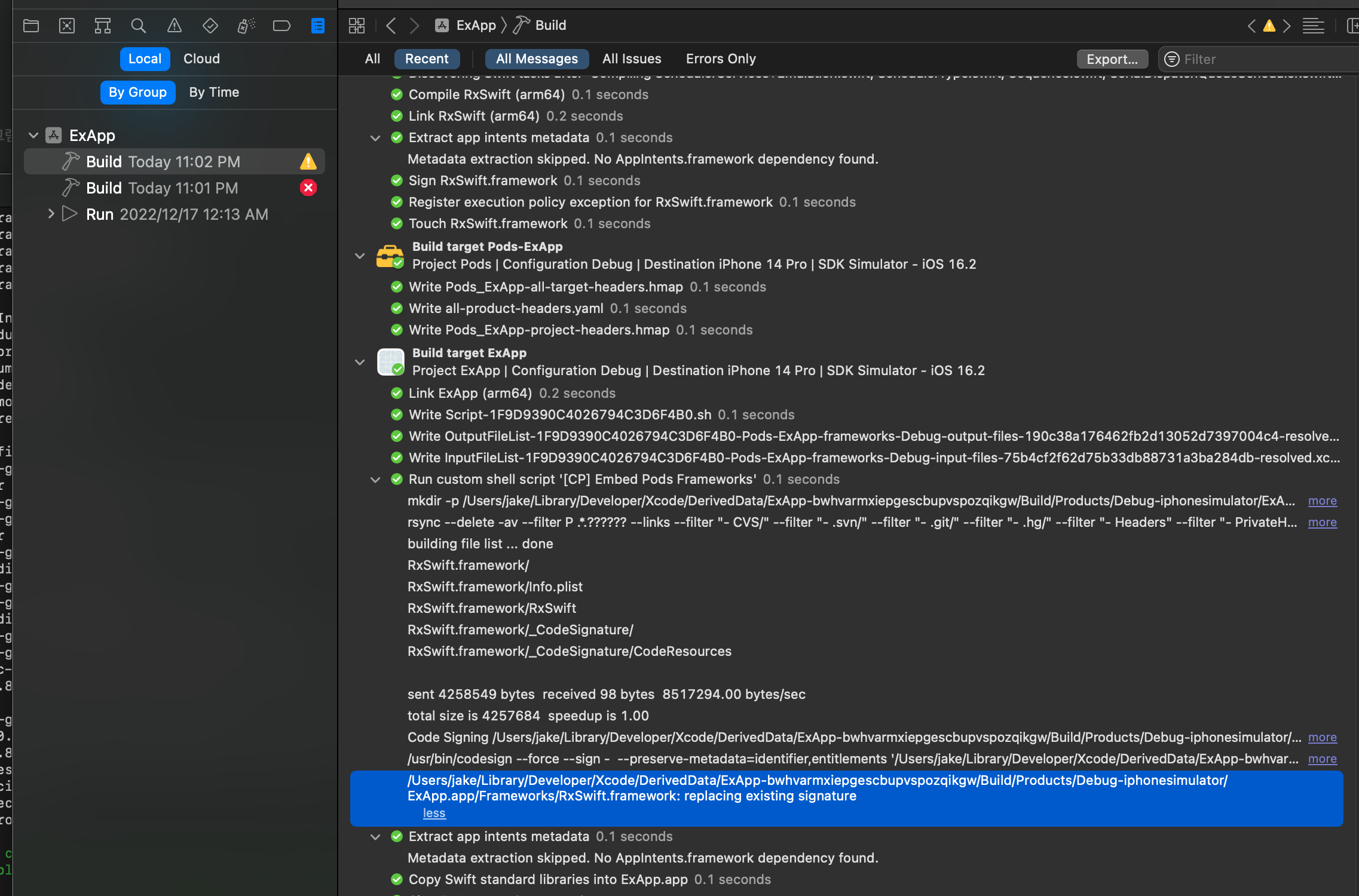Expand the Run 2022/12/17 entry

coord(51,214)
